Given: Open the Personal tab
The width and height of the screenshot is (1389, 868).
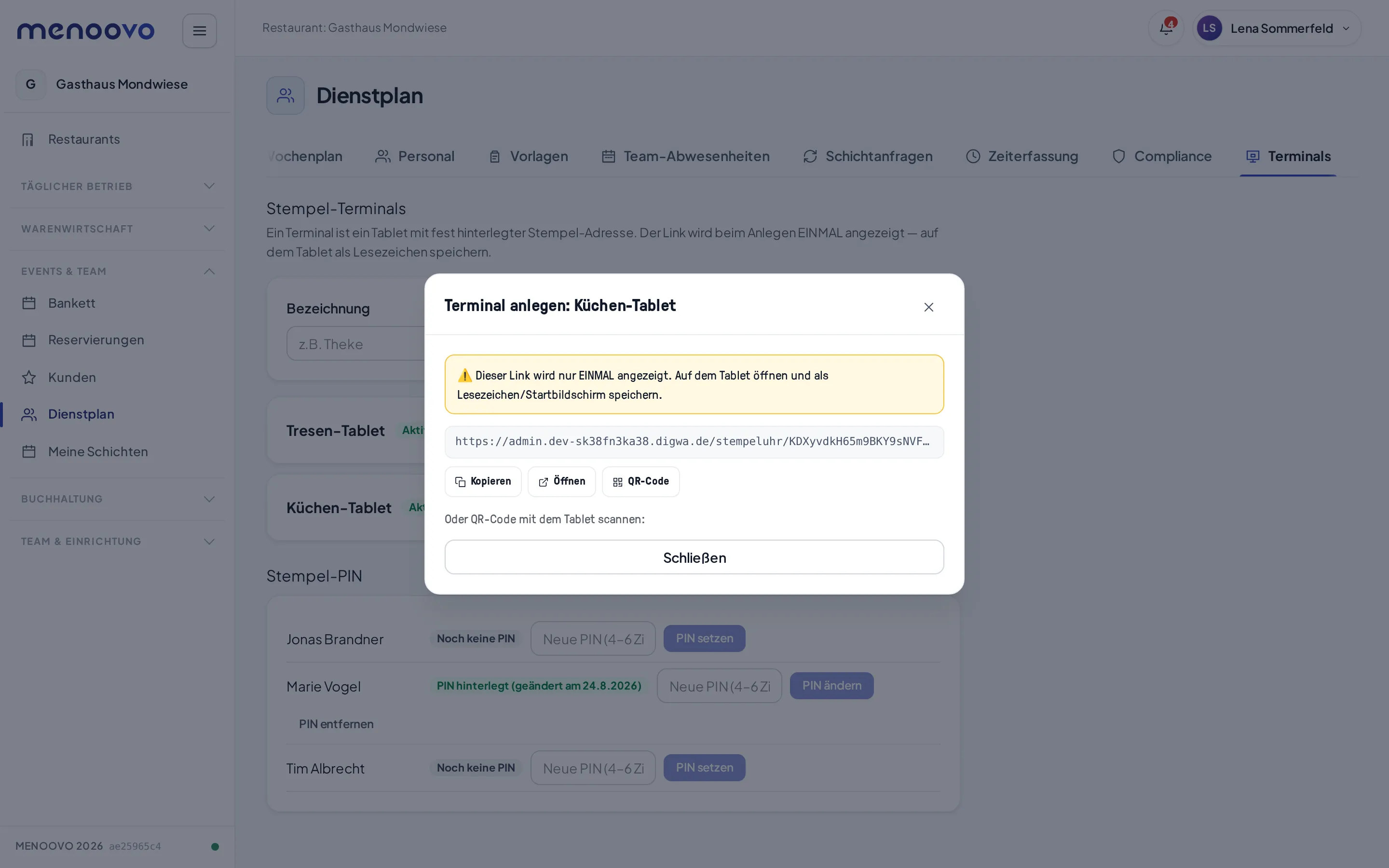Looking at the screenshot, I should tap(414, 156).
